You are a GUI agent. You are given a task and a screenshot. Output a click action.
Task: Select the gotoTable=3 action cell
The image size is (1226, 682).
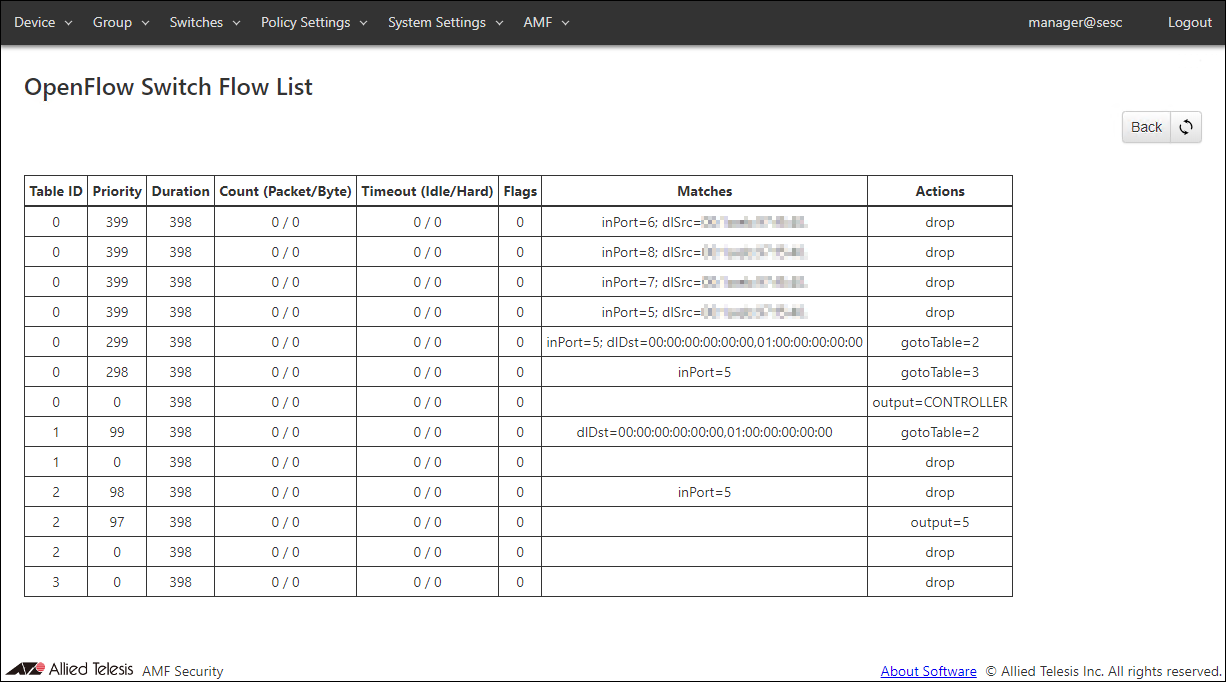tap(939, 372)
